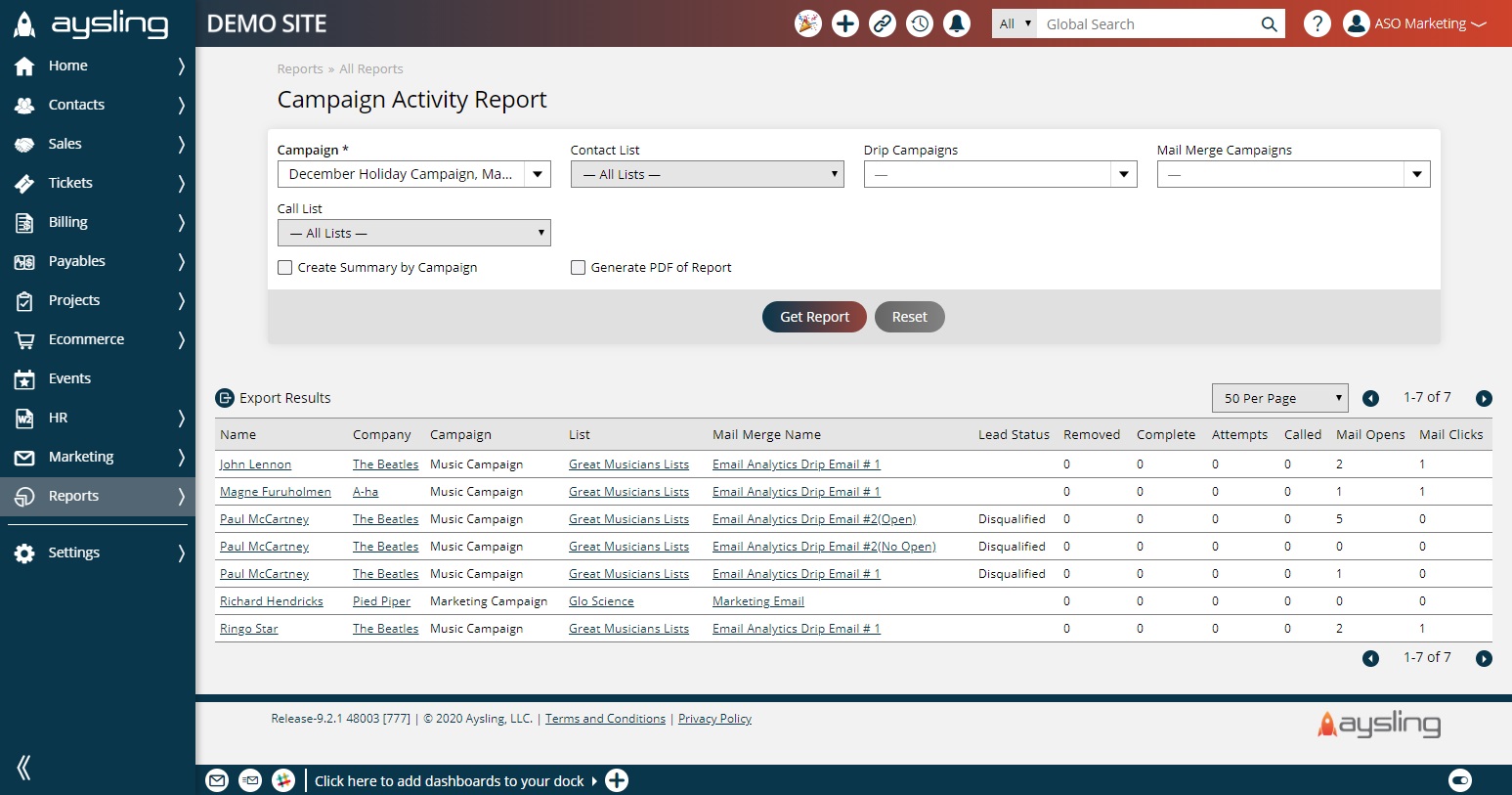Open the Marketing menu in the sidebar
1512x795 pixels.
pyautogui.click(x=81, y=457)
